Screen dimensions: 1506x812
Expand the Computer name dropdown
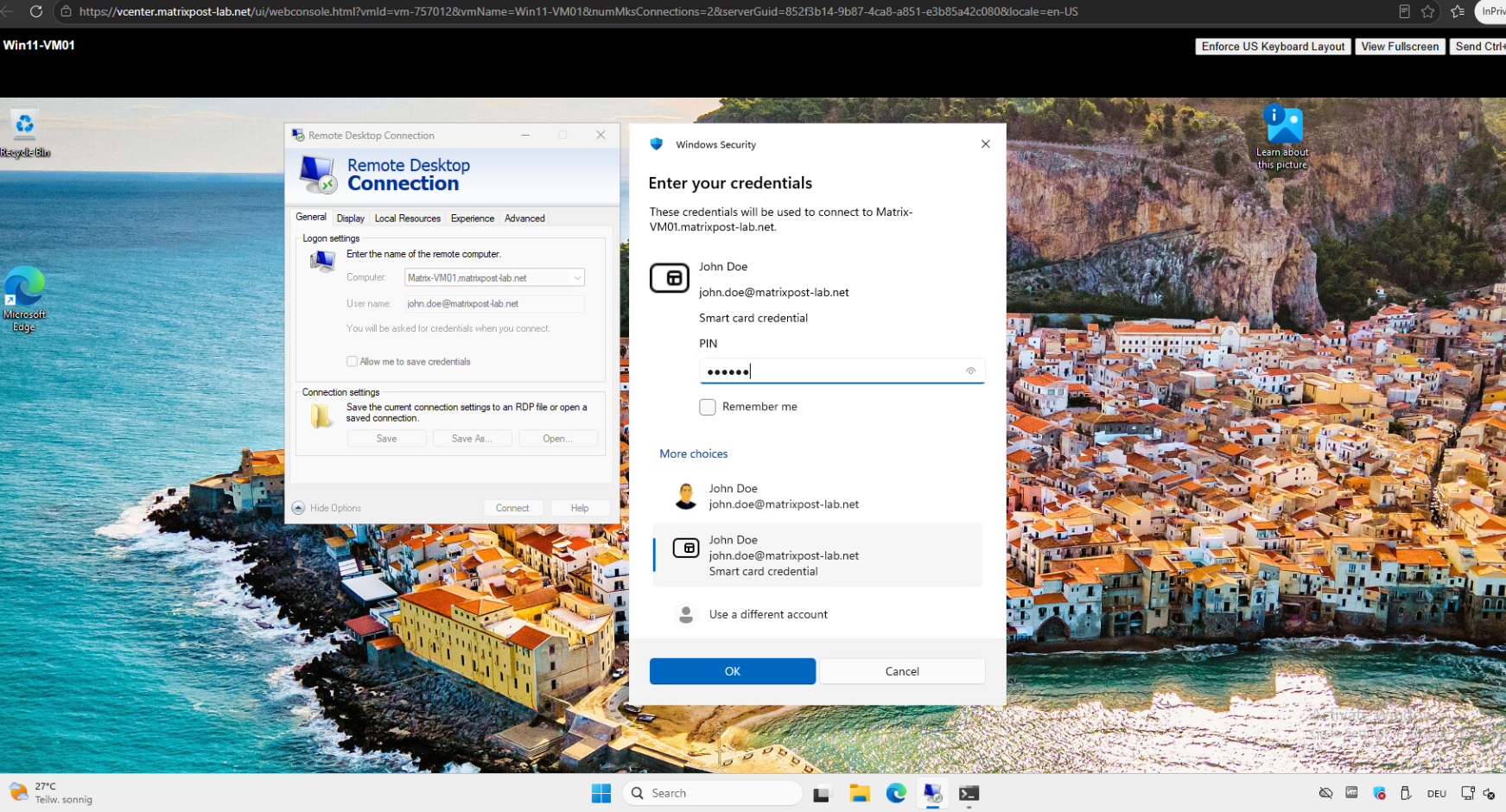577,278
